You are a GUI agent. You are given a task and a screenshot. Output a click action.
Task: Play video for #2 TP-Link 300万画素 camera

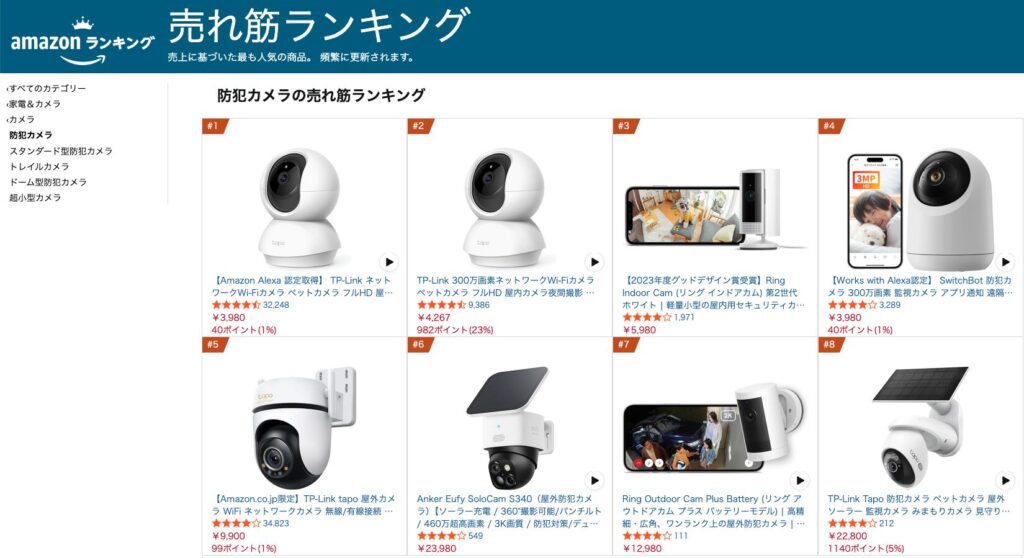tap(594, 262)
